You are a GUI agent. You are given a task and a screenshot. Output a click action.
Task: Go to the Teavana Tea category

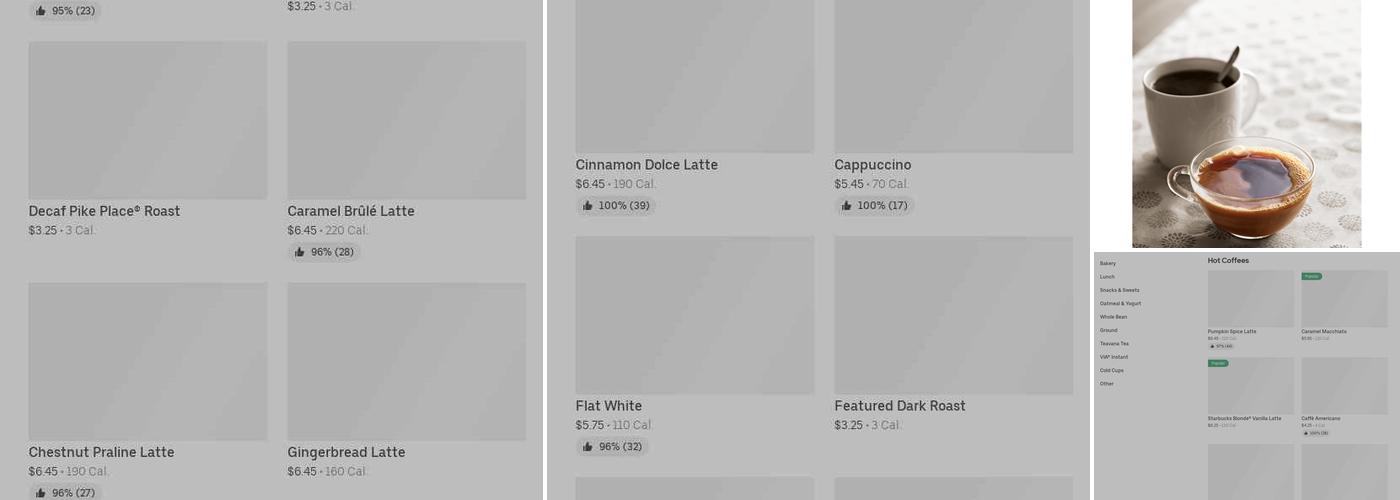(1114, 343)
